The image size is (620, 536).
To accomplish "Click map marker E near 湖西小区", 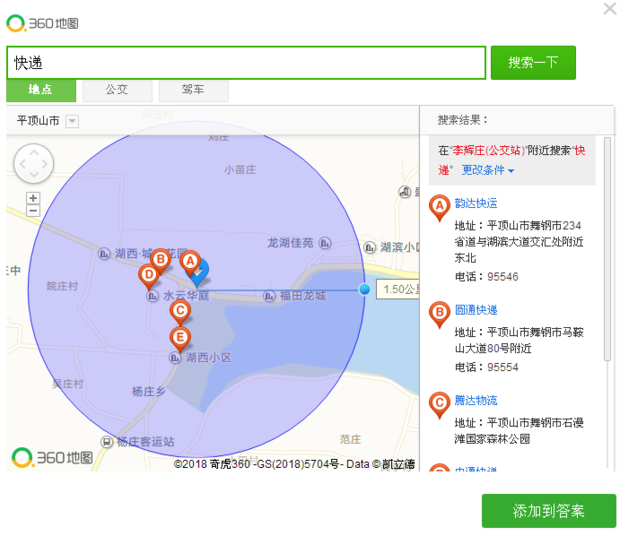I will pyautogui.click(x=180, y=339).
